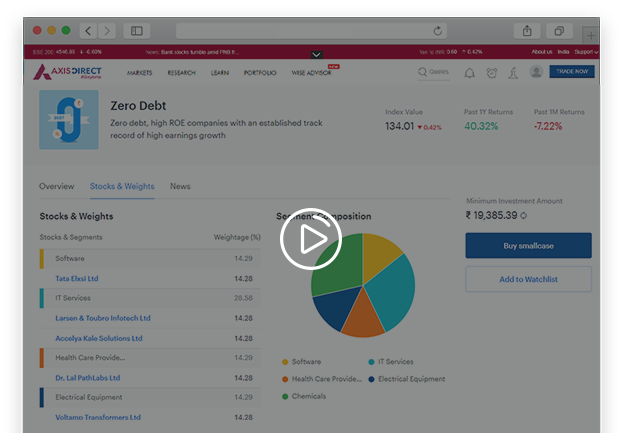Click Add to Watchlist button
The height and width of the screenshot is (433, 622).
click(528, 279)
